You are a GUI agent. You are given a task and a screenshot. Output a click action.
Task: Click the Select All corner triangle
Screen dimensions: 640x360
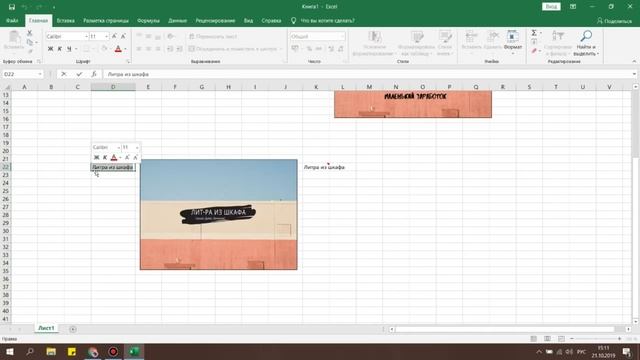pyautogui.click(x=7, y=87)
